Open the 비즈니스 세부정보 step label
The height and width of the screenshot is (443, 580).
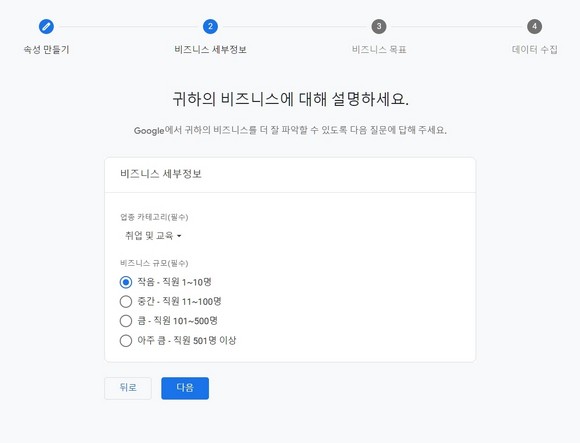click(x=210, y=50)
